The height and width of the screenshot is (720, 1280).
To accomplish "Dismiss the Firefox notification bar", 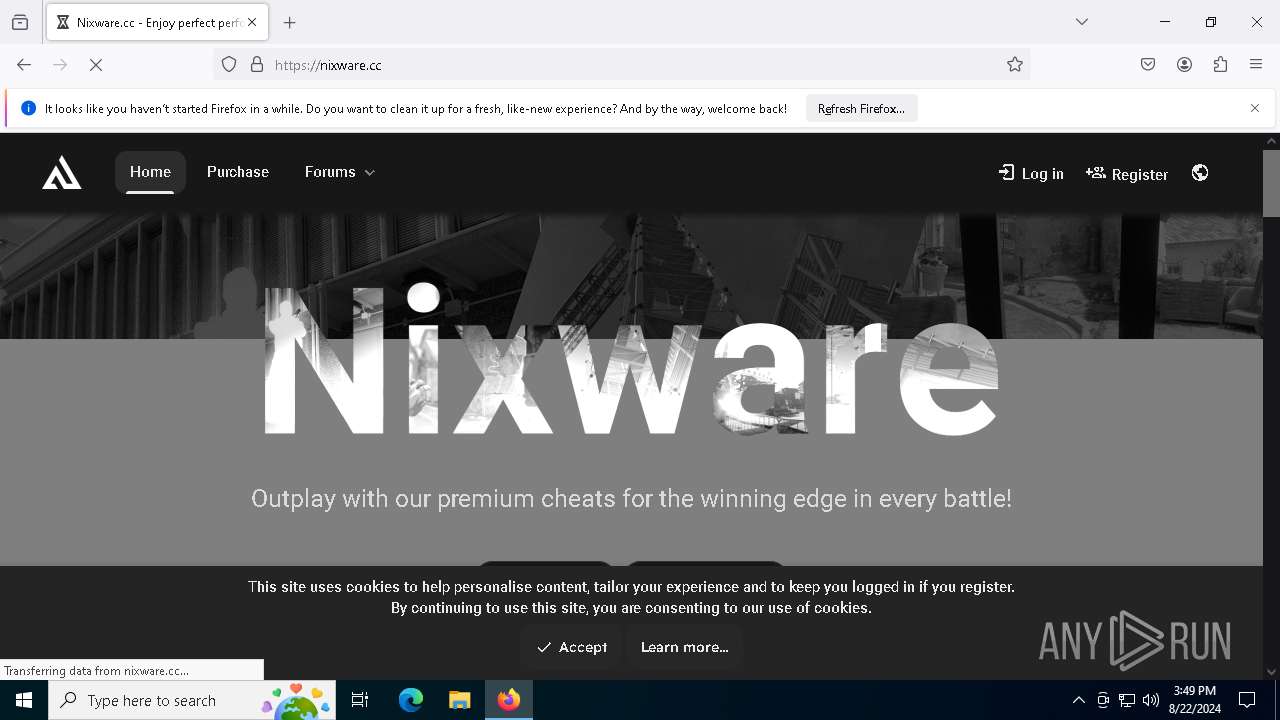I will tap(1255, 108).
